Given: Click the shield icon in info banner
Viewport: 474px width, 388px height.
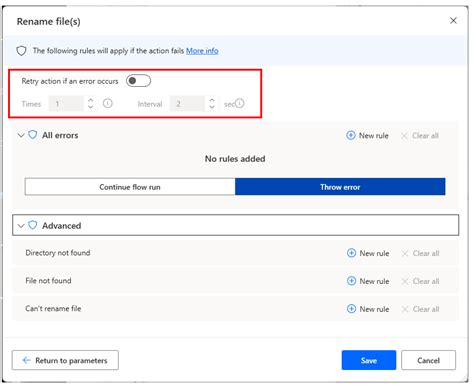Looking at the screenshot, I should (22, 51).
